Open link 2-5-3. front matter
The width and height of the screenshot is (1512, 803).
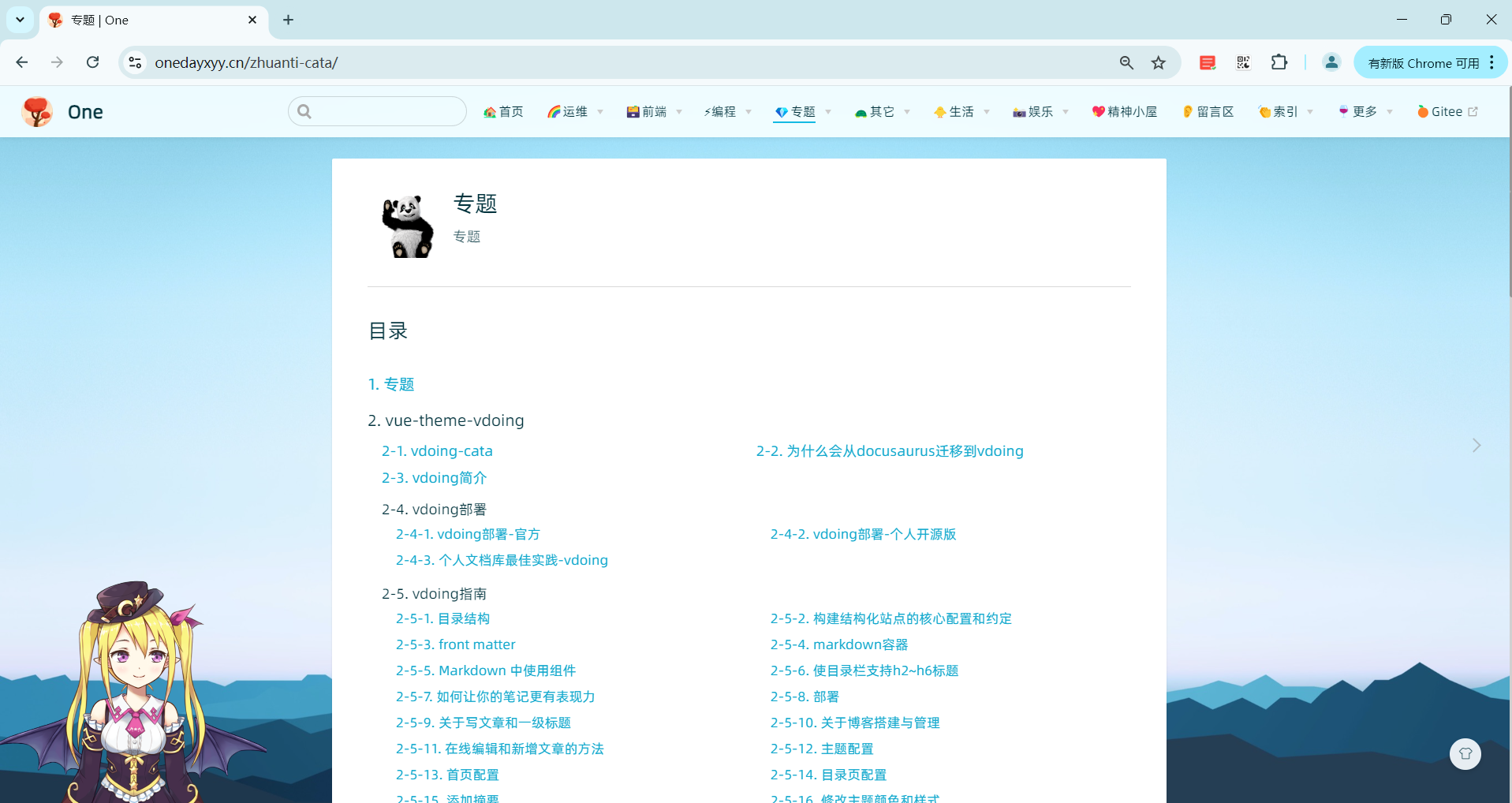pyautogui.click(x=455, y=644)
